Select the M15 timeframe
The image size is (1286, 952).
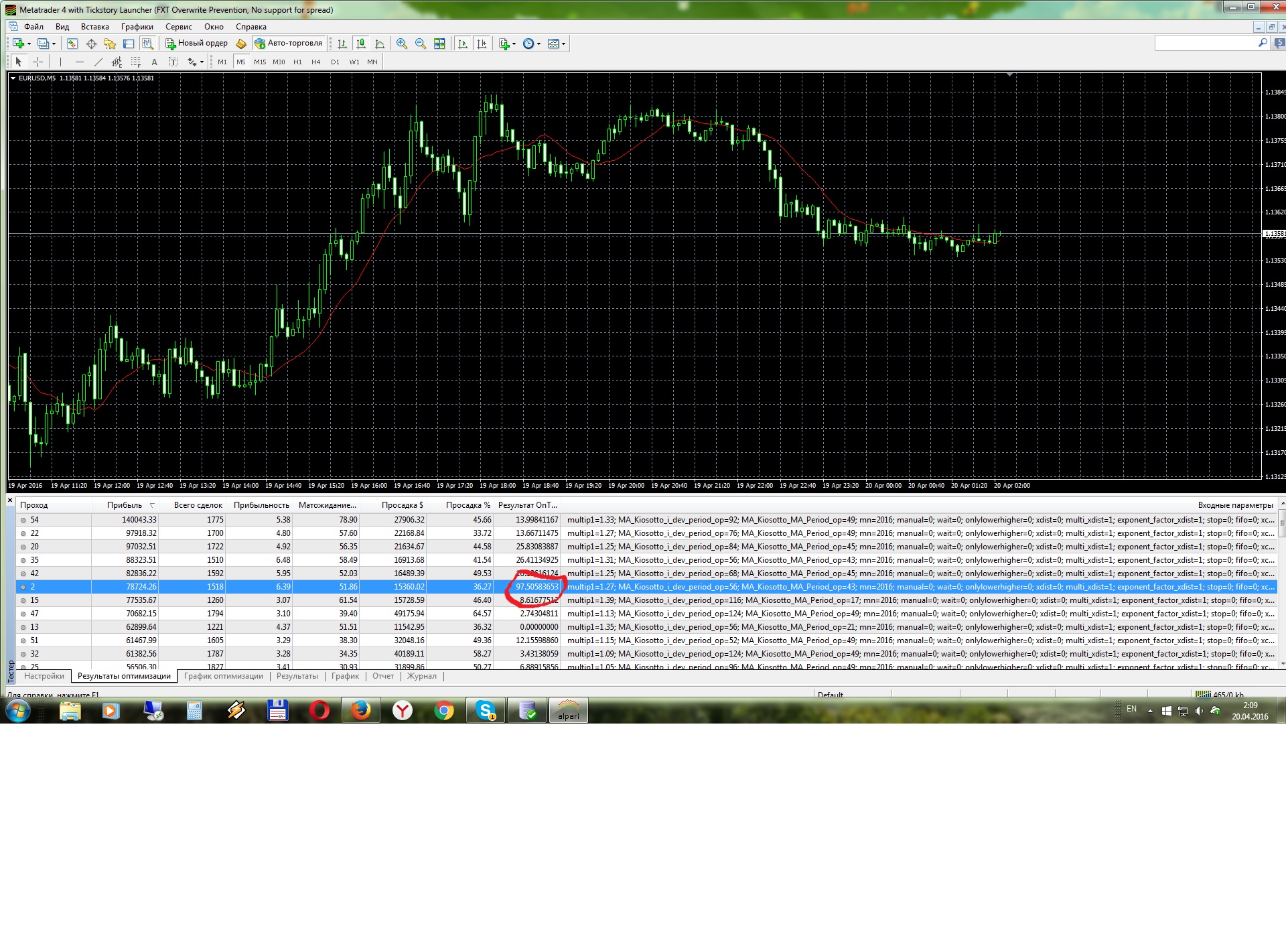click(x=260, y=62)
